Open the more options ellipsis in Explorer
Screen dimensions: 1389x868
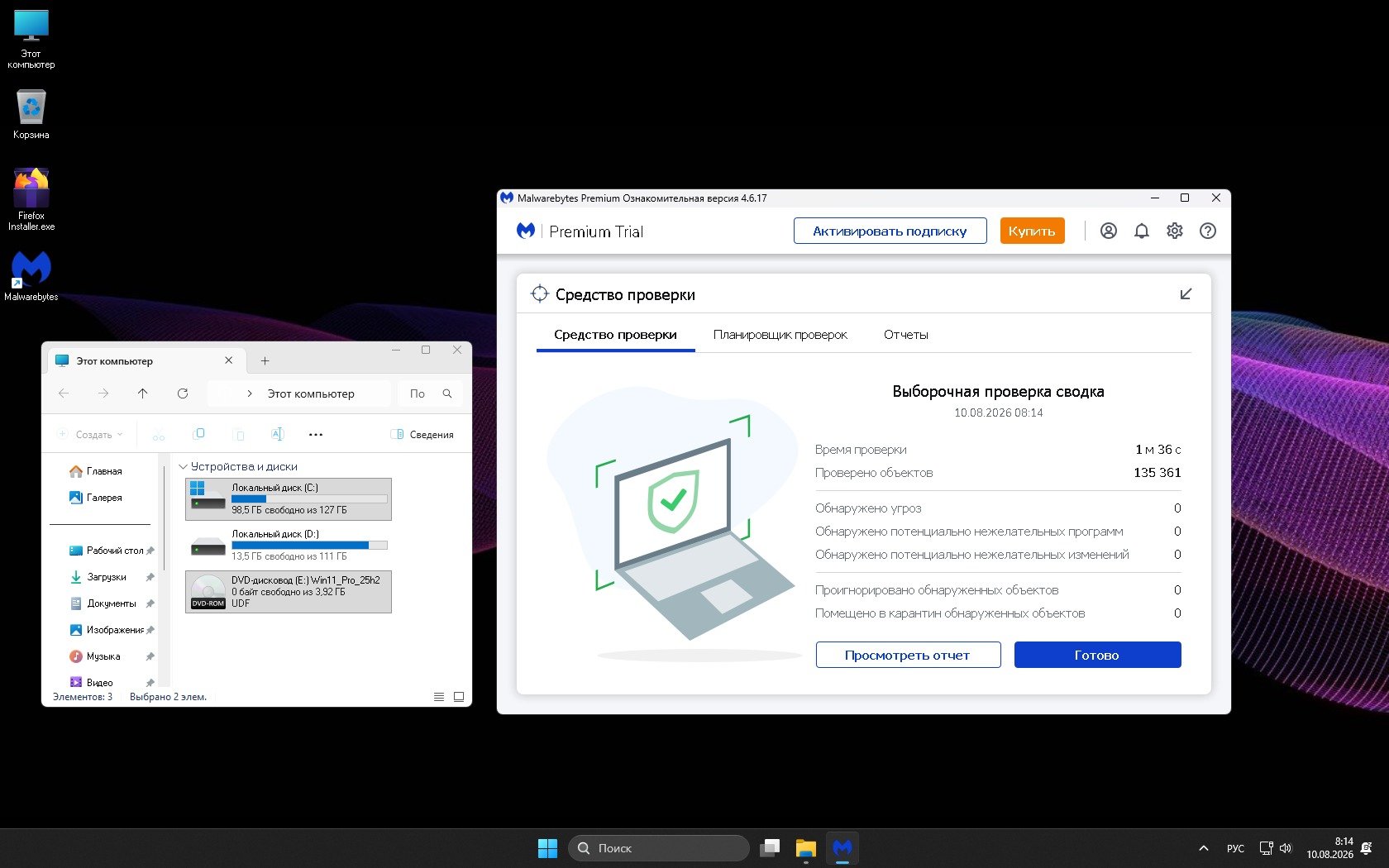click(316, 435)
